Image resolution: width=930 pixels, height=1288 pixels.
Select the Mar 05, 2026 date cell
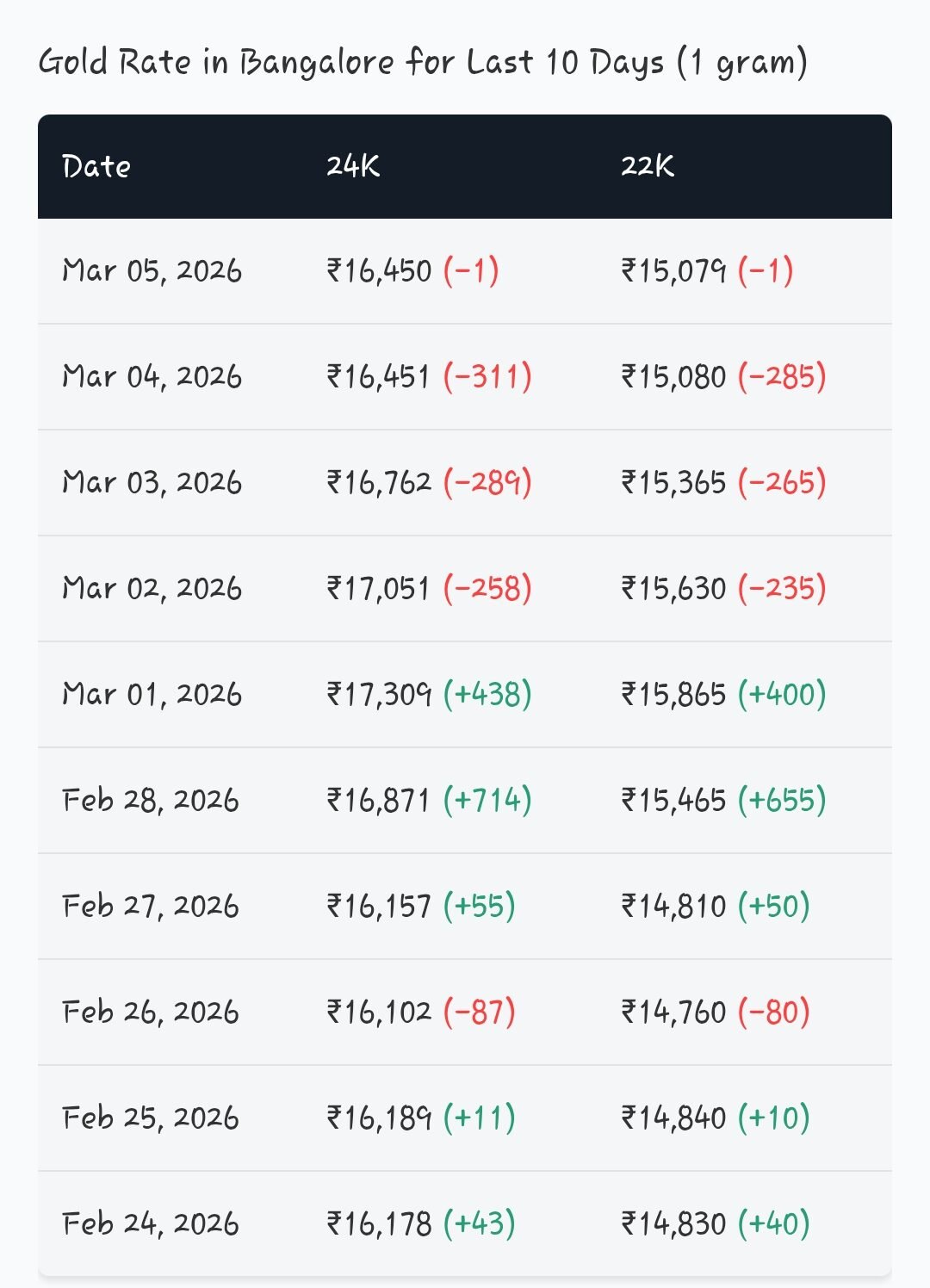pyautogui.click(x=152, y=271)
